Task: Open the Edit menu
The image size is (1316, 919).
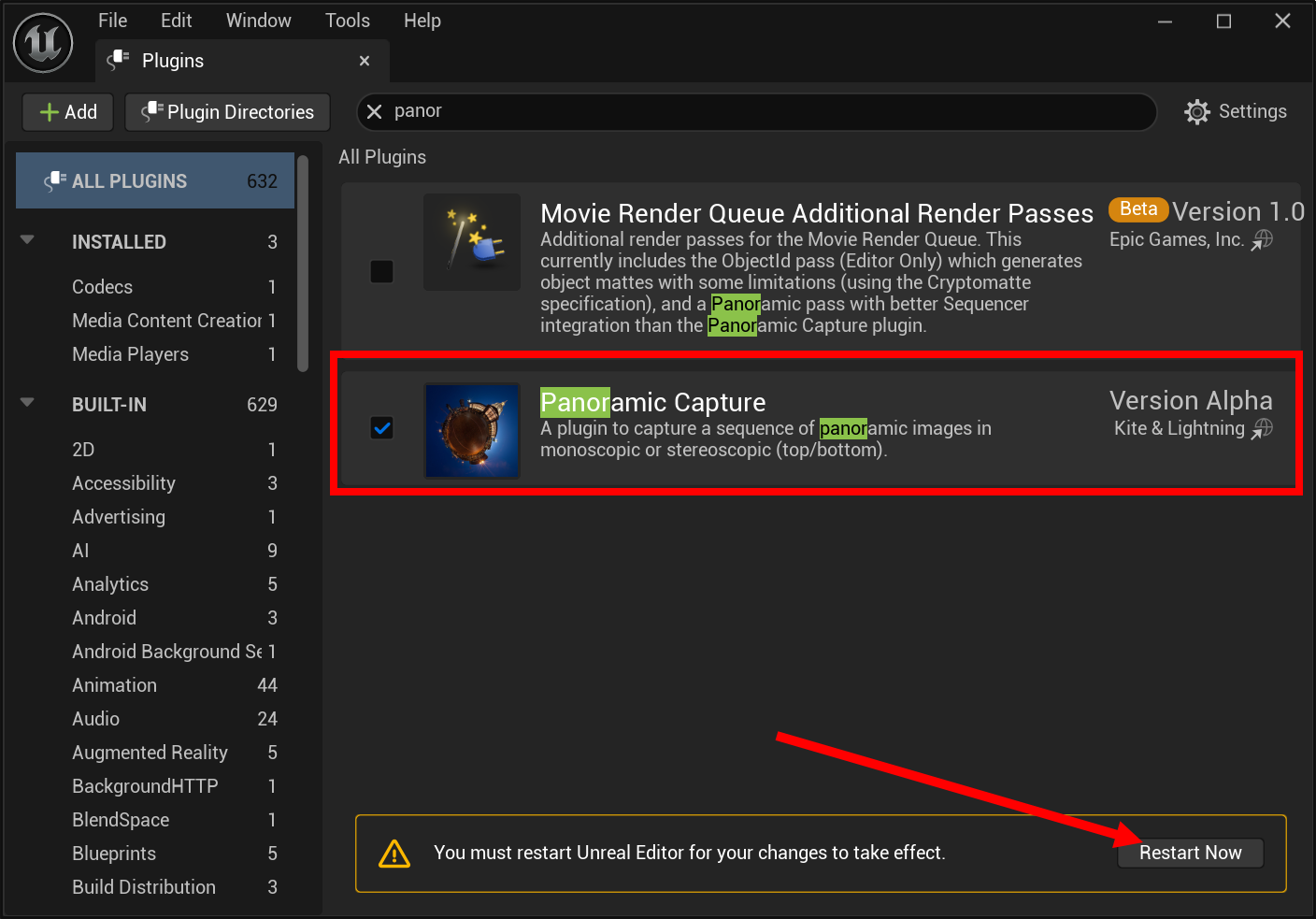Action: pyautogui.click(x=176, y=21)
